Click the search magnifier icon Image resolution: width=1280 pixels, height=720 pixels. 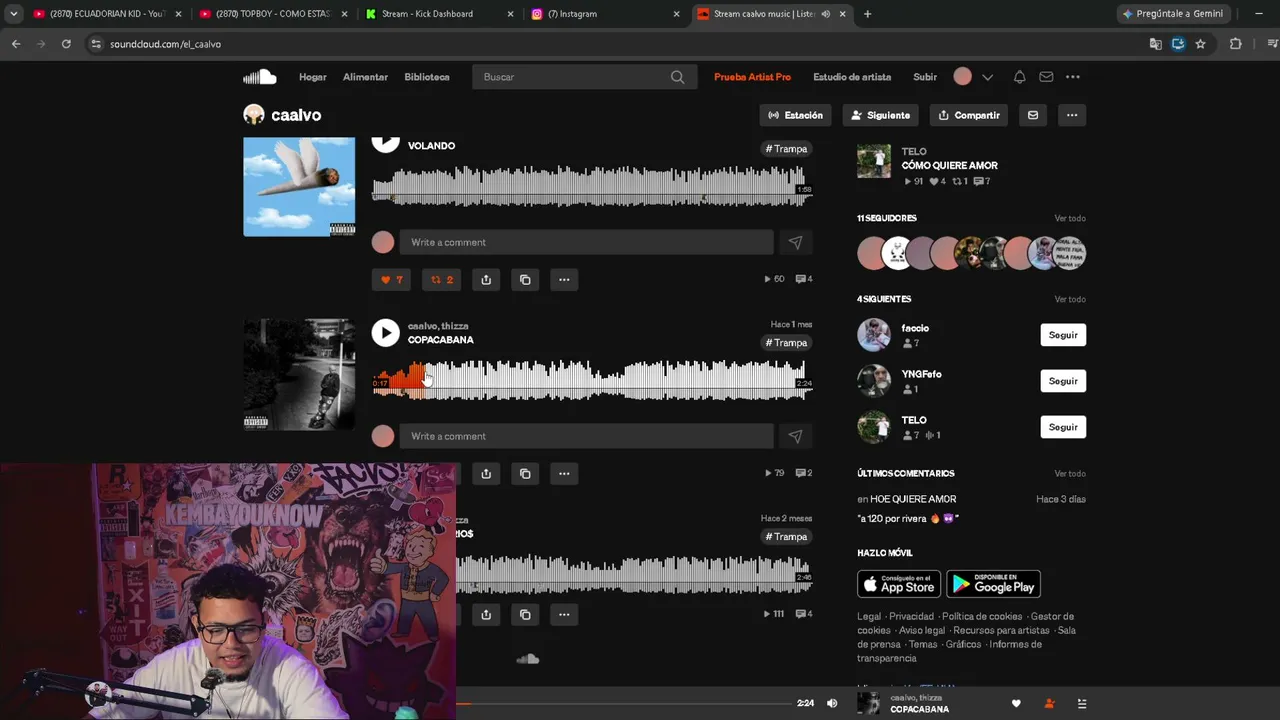coord(677,77)
